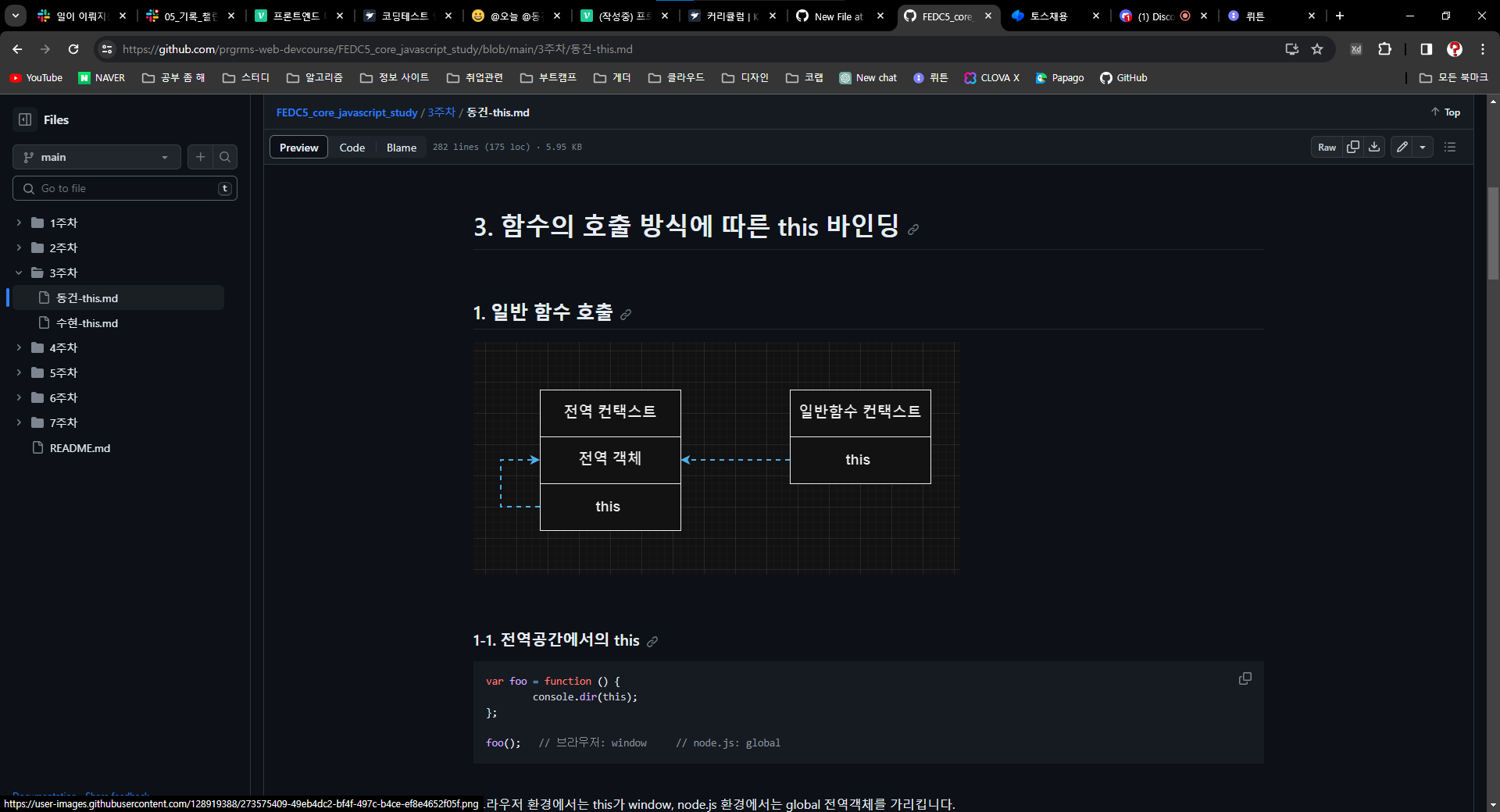The width and height of the screenshot is (1500, 812).
Task: Install app icon in the address bar
Action: (x=1292, y=49)
